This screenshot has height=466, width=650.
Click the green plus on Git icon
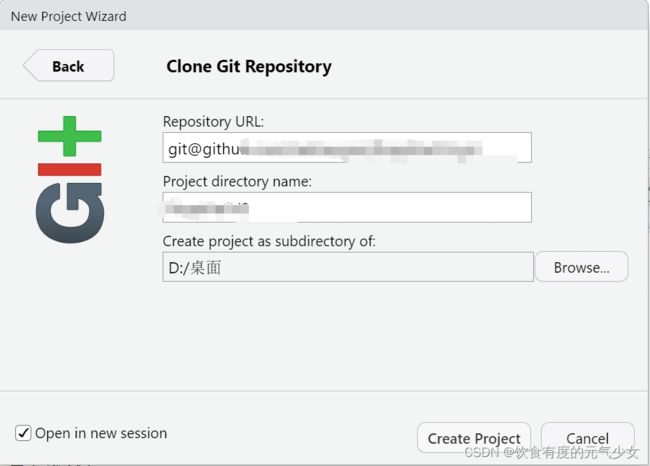click(70, 136)
